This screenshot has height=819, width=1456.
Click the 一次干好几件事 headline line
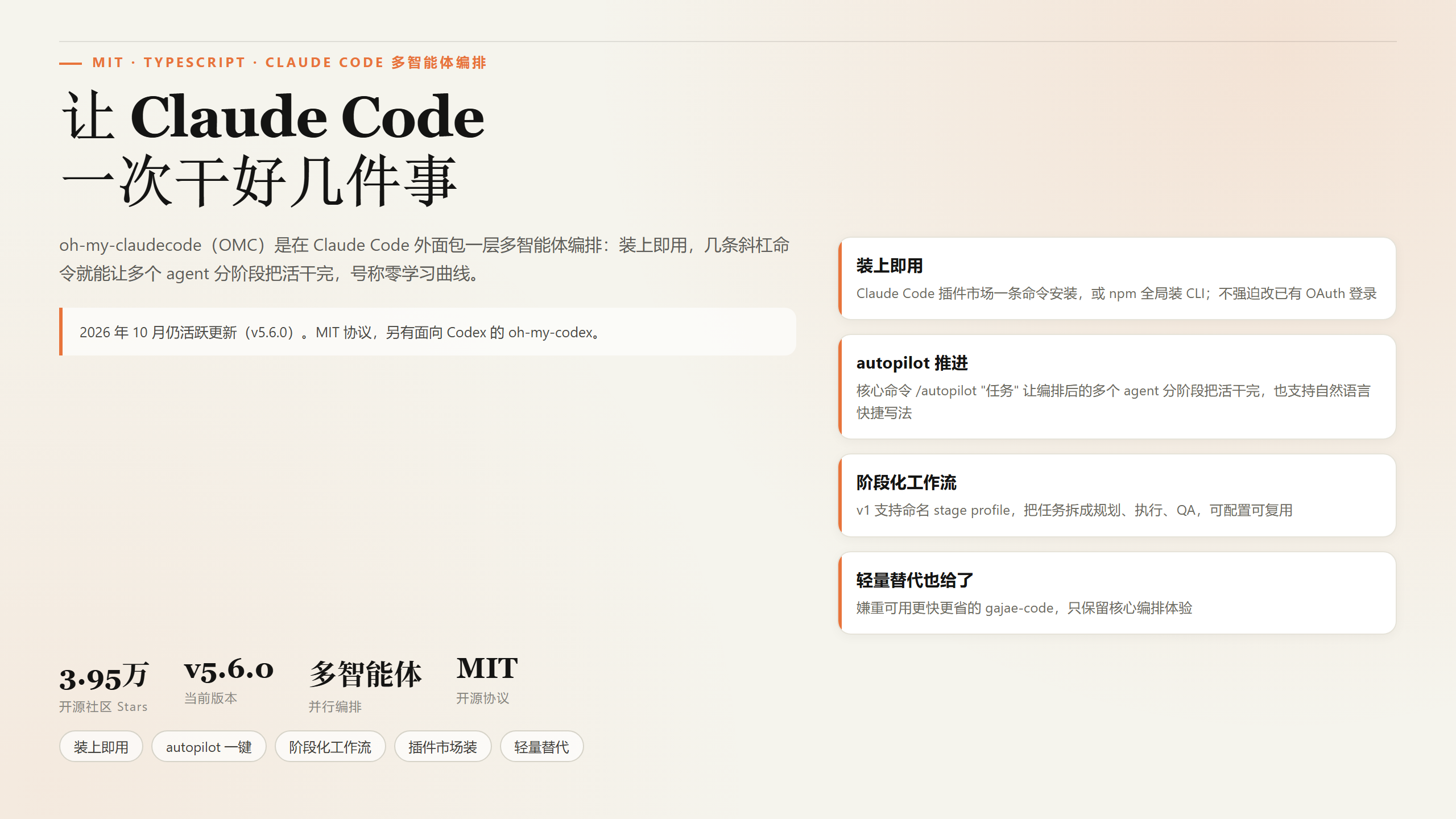click(x=259, y=181)
